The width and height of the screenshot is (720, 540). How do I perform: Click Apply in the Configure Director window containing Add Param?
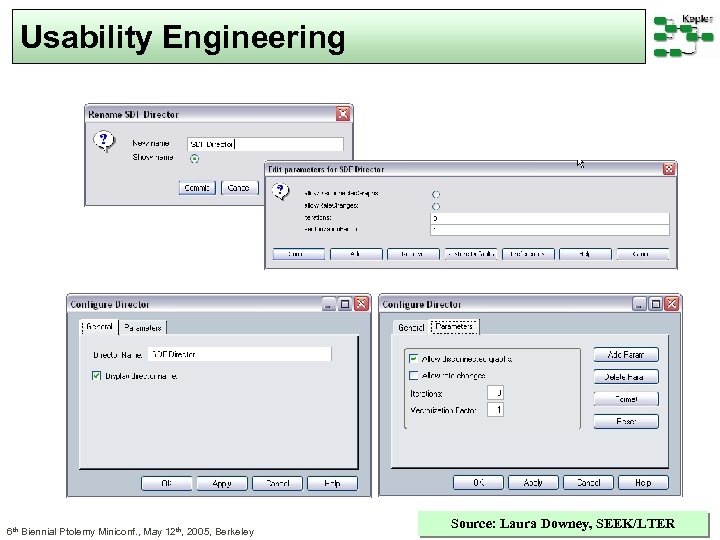coord(533,483)
